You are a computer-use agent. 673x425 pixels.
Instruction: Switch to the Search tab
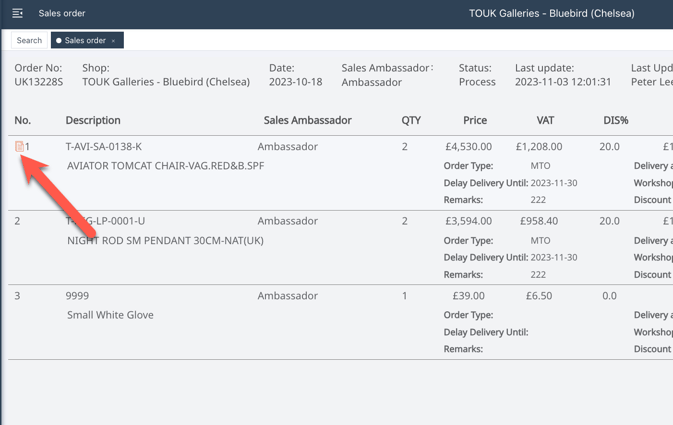pos(29,41)
